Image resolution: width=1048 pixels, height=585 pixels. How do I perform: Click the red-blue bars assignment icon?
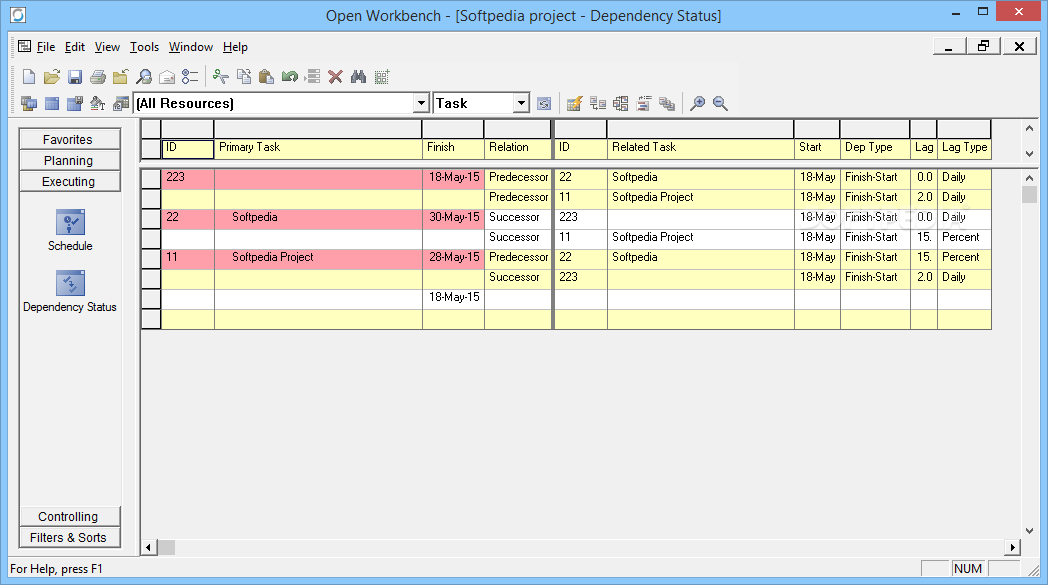pos(644,104)
